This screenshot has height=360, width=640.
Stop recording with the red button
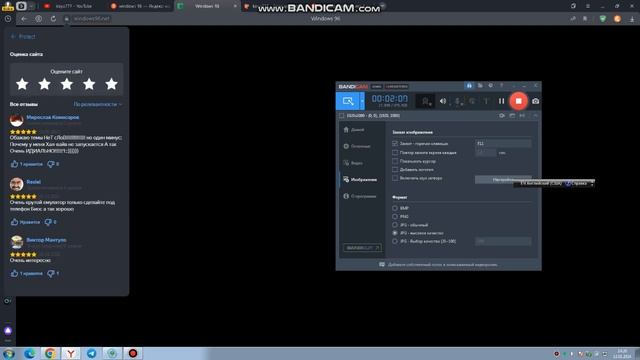(518, 101)
